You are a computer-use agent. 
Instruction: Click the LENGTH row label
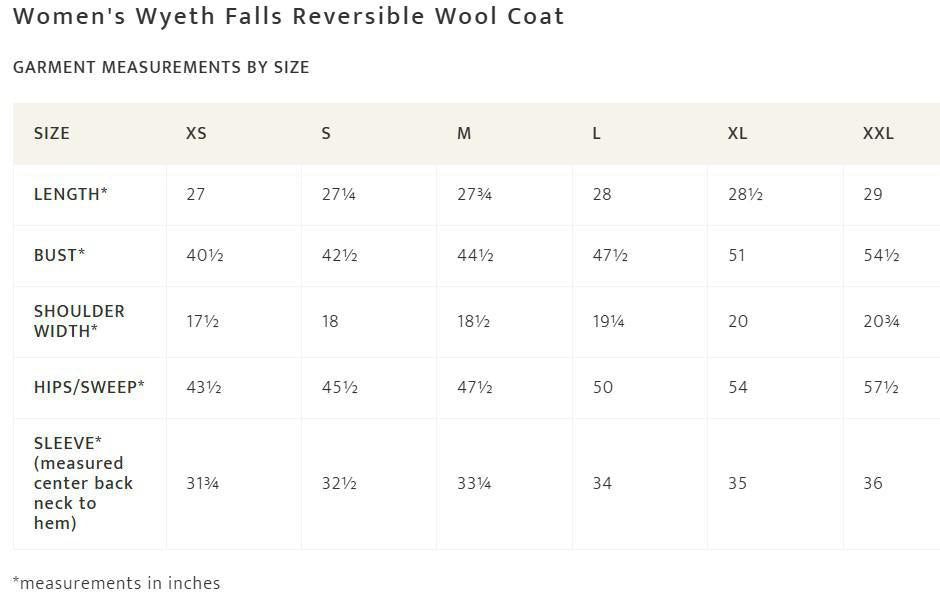pos(70,194)
